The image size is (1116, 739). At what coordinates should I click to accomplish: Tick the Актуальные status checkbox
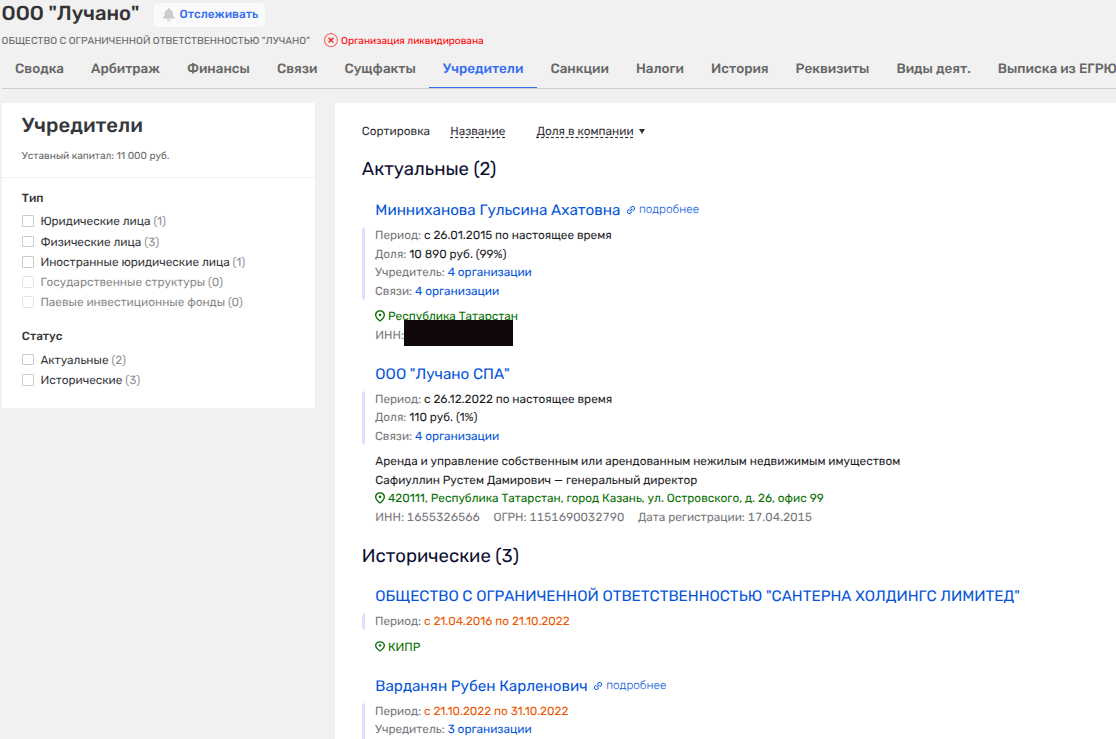(x=28, y=360)
